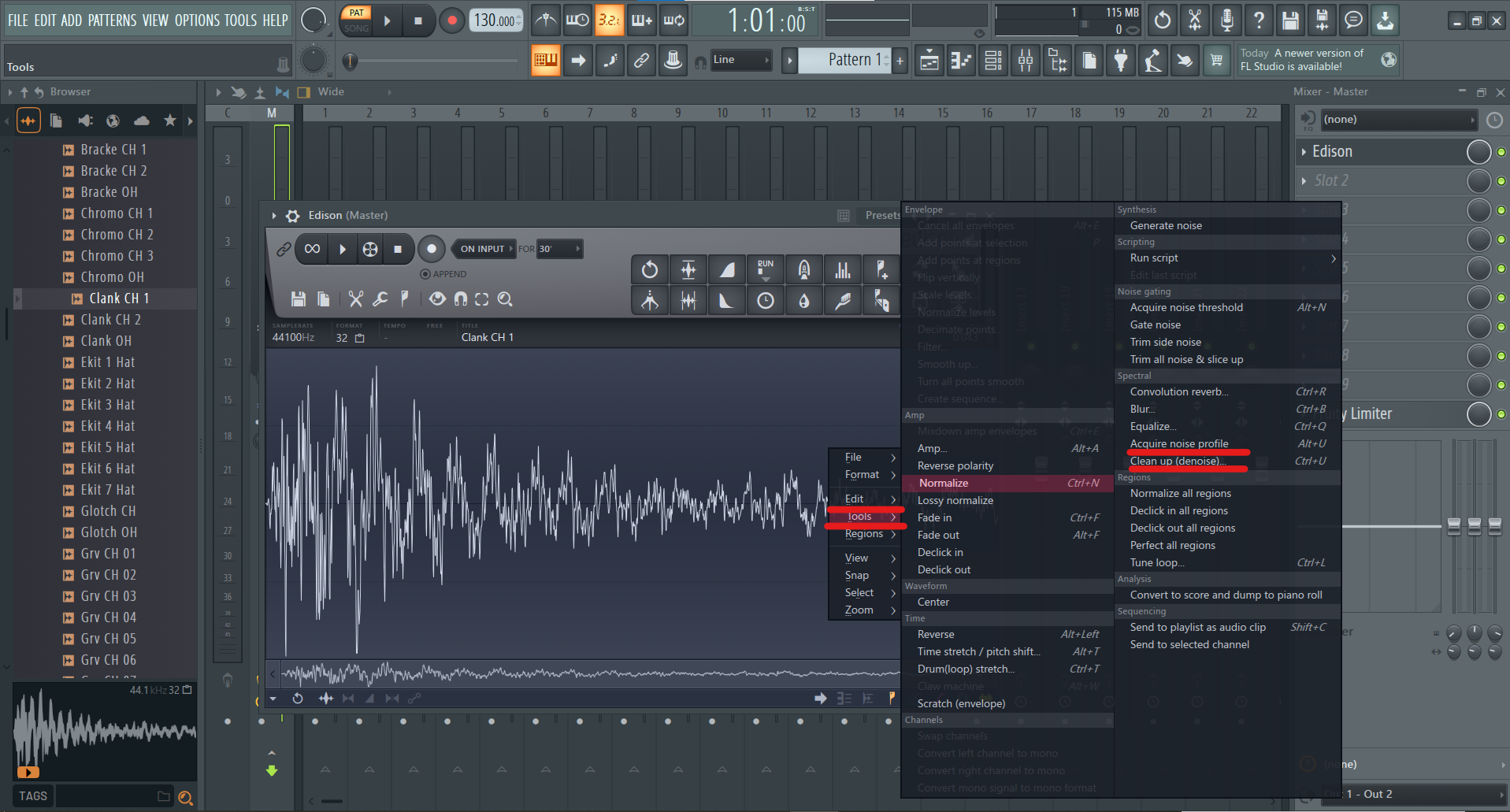Toggle the PAT/SONG mode switch
This screenshot has height=812, width=1510.
pos(357,20)
